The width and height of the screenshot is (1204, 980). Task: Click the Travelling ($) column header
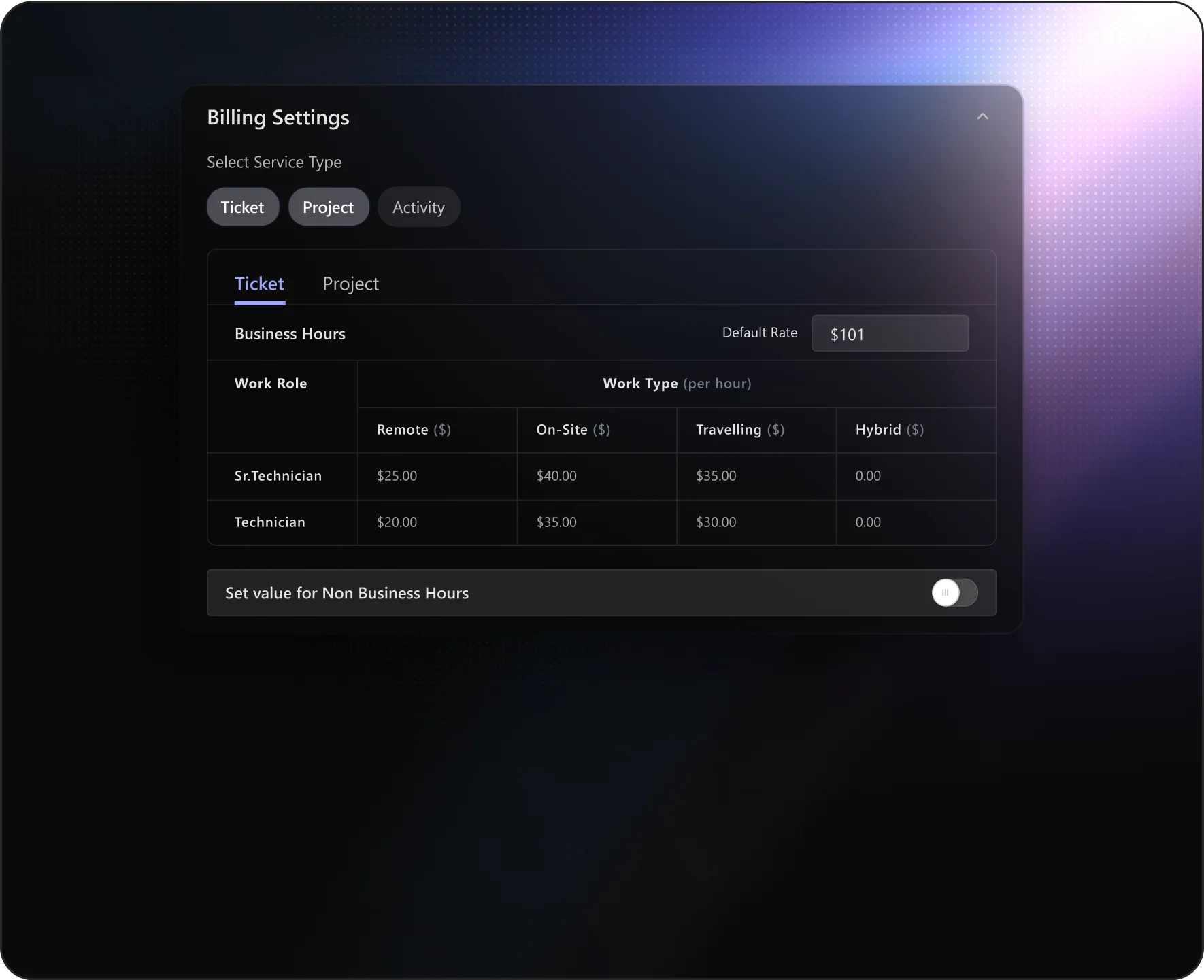[740, 430]
